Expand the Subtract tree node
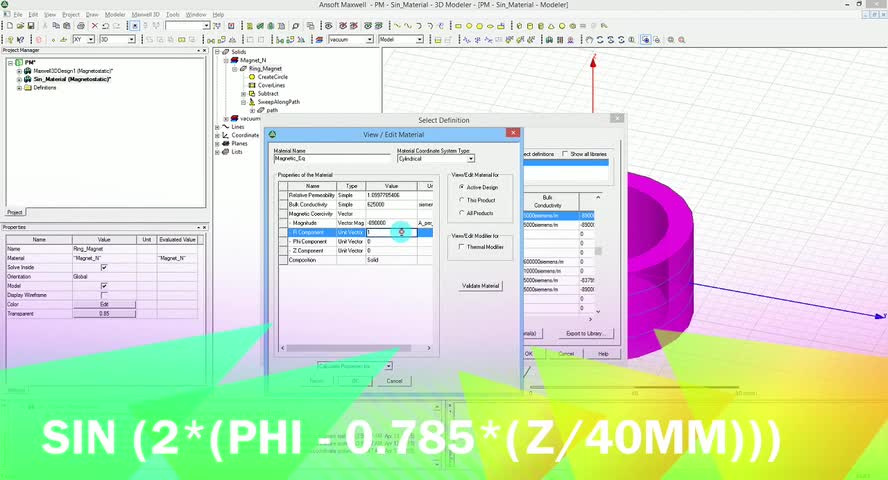The image size is (888, 480). [x=244, y=93]
